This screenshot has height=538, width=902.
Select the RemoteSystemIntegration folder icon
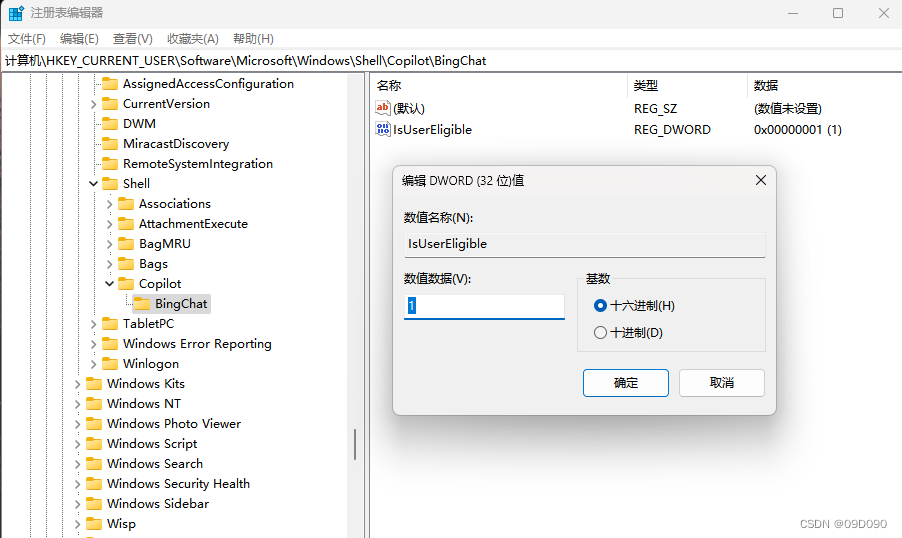(110, 163)
